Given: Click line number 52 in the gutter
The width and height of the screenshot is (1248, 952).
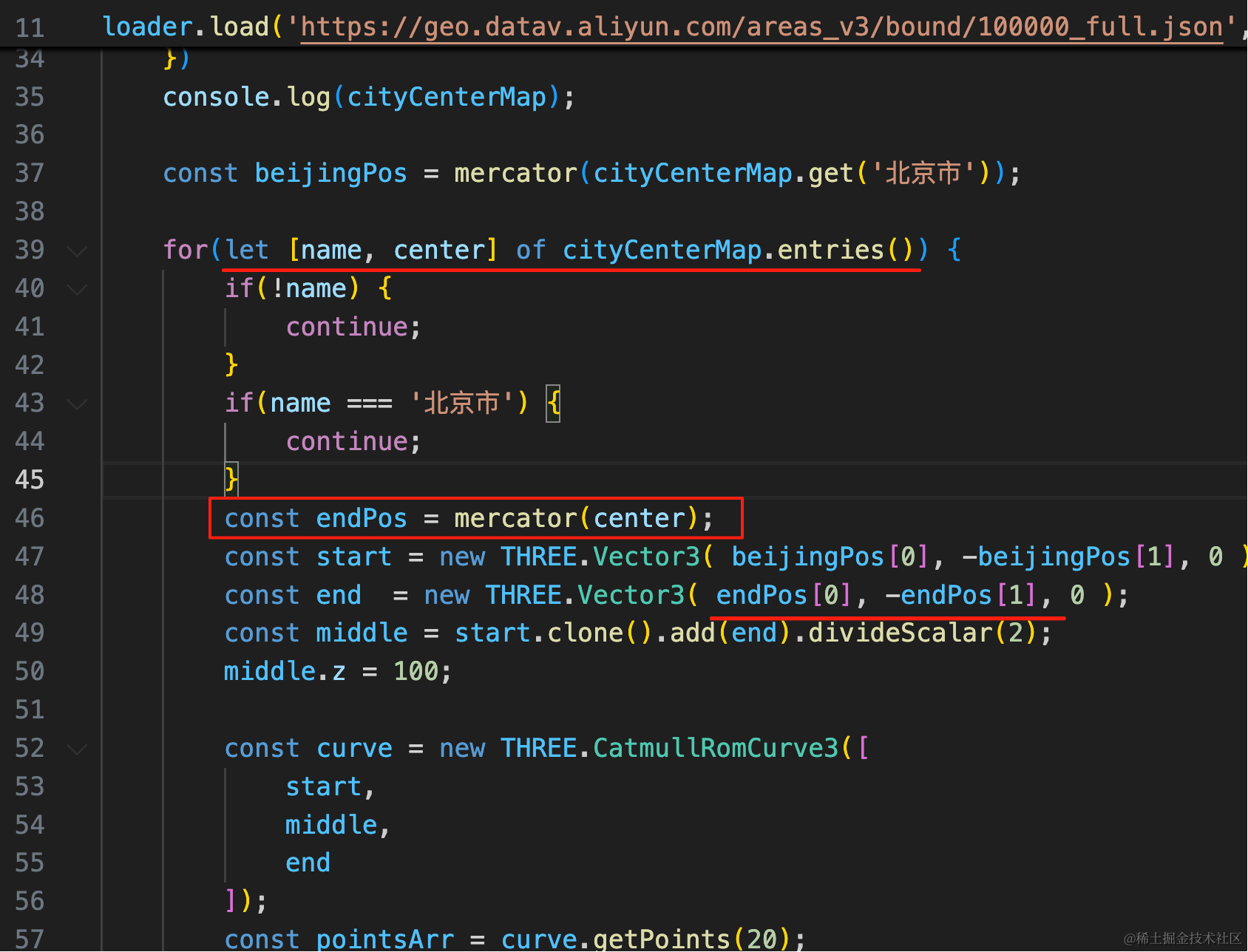Looking at the screenshot, I should pos(30,748).
